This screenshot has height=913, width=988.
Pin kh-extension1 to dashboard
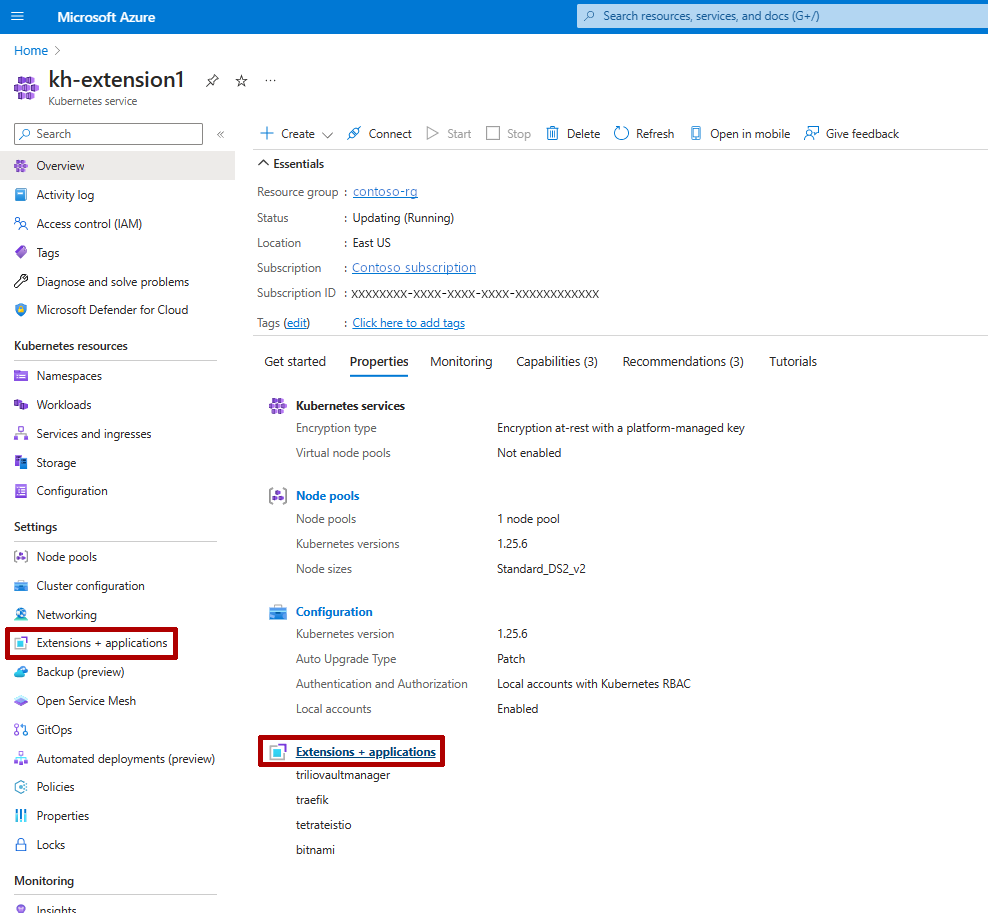click(211, 80)
